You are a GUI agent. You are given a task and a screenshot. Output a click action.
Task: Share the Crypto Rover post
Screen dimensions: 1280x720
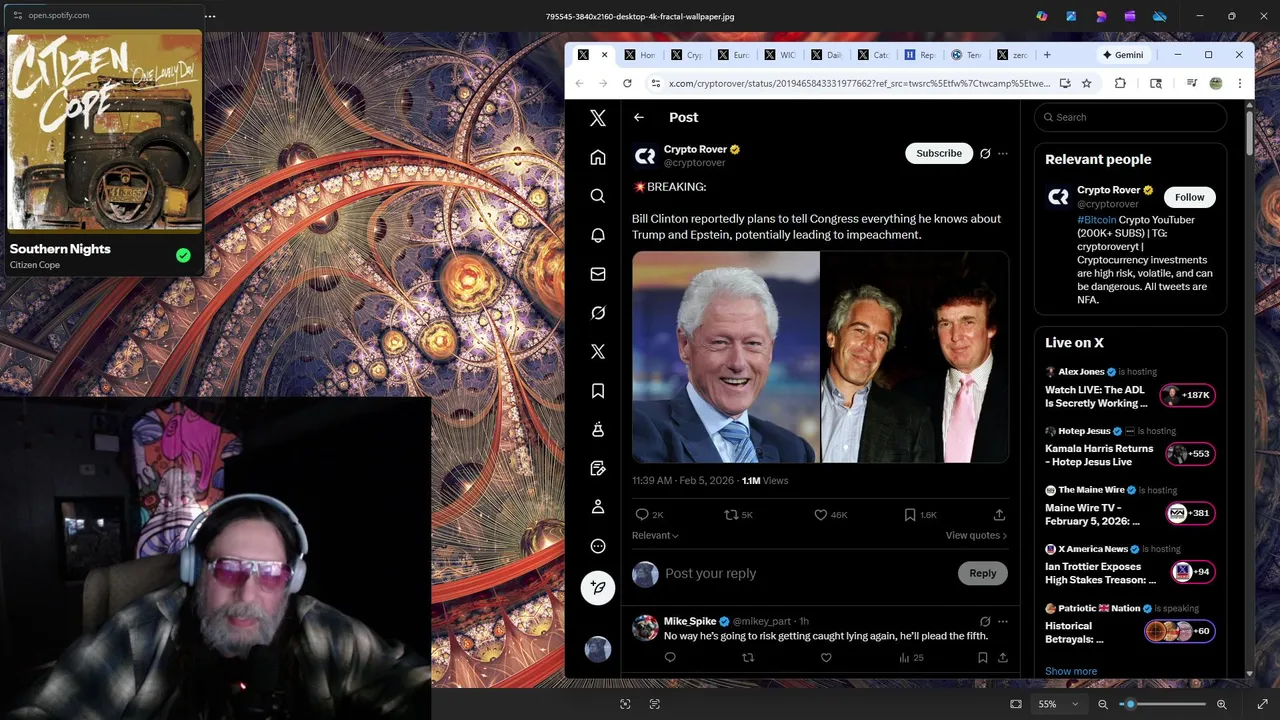point(999,514)
